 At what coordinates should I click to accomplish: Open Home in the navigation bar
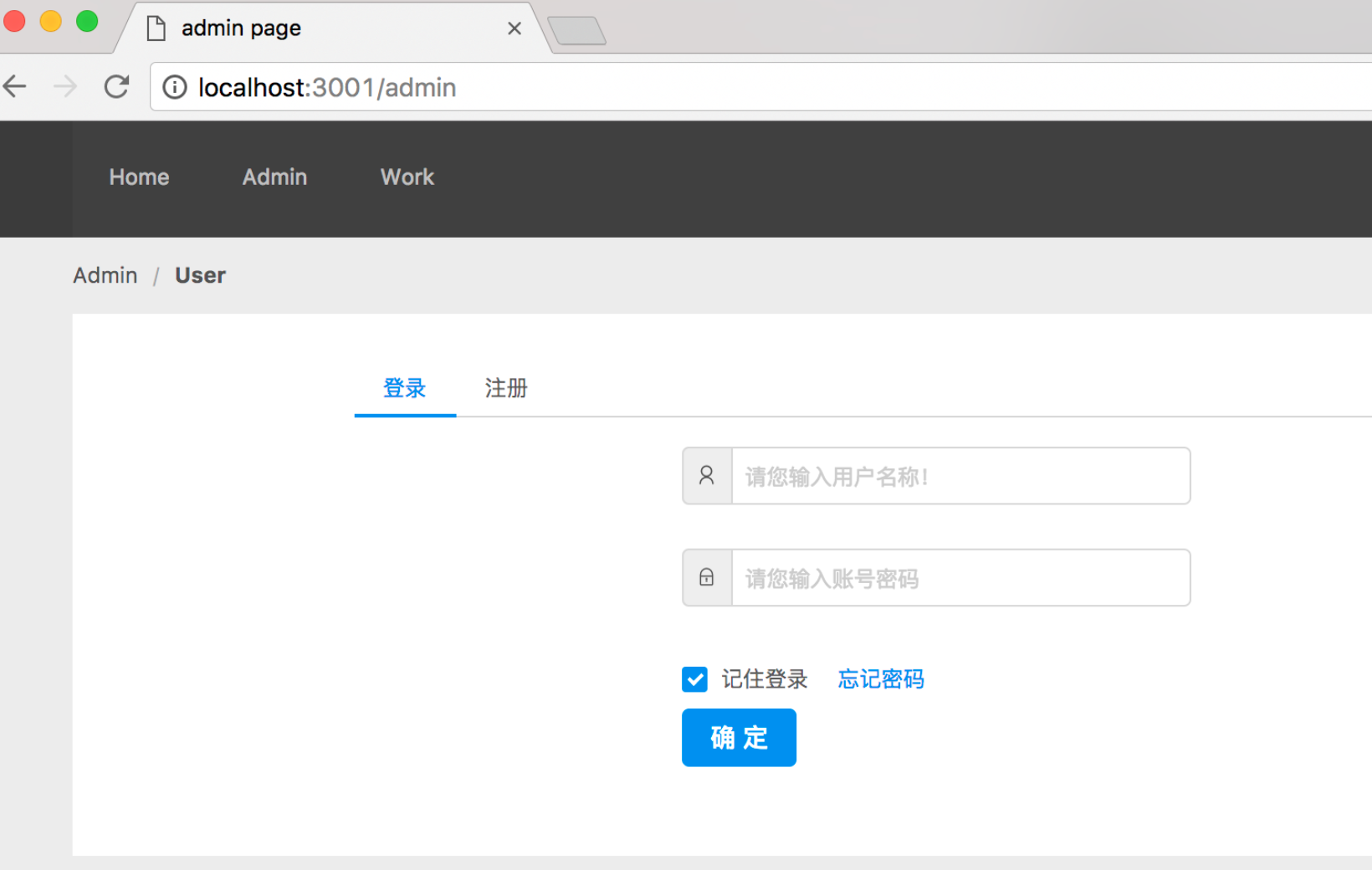(x=139, y=177)
